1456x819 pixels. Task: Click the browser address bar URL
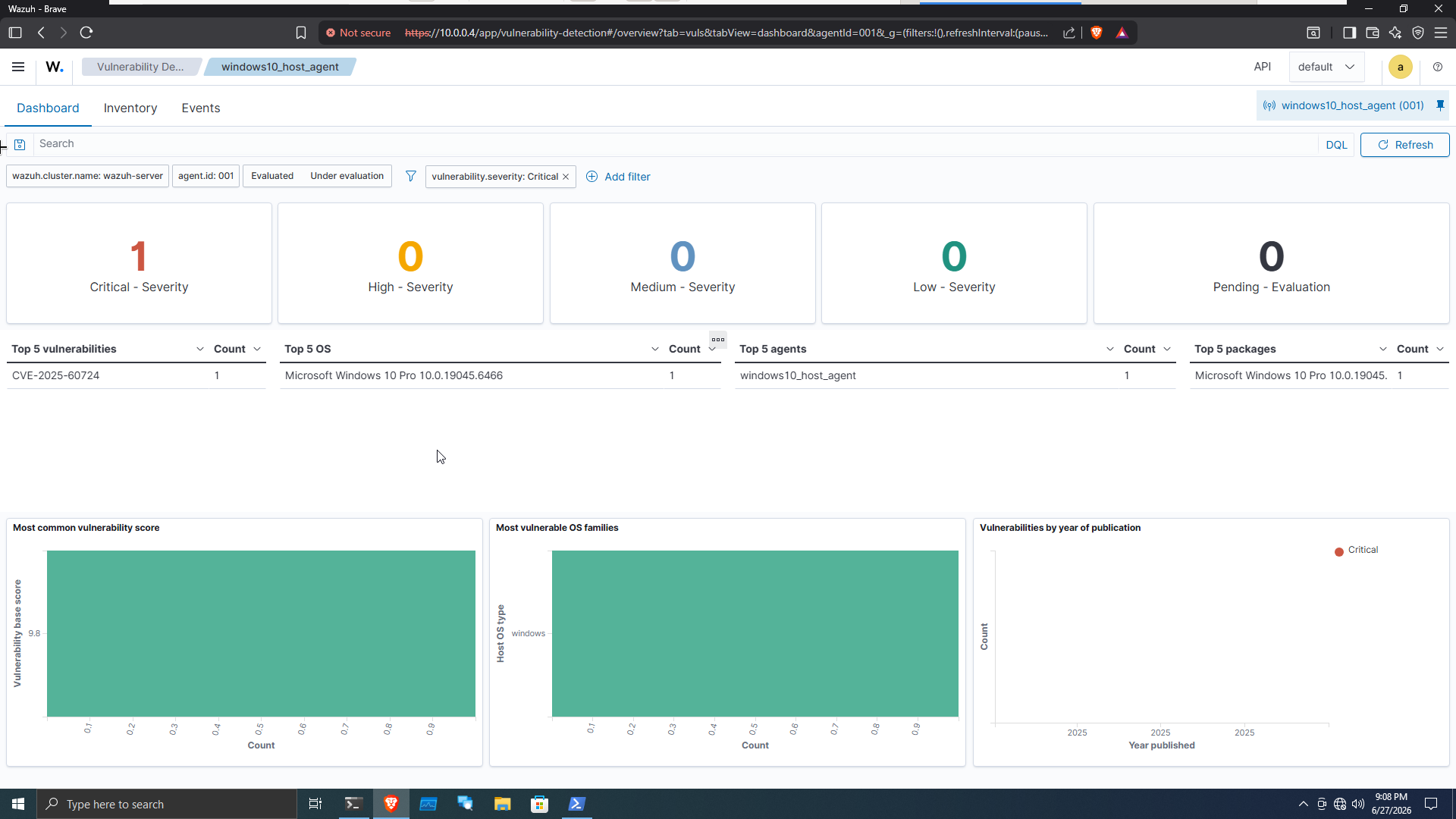(726, 33)
